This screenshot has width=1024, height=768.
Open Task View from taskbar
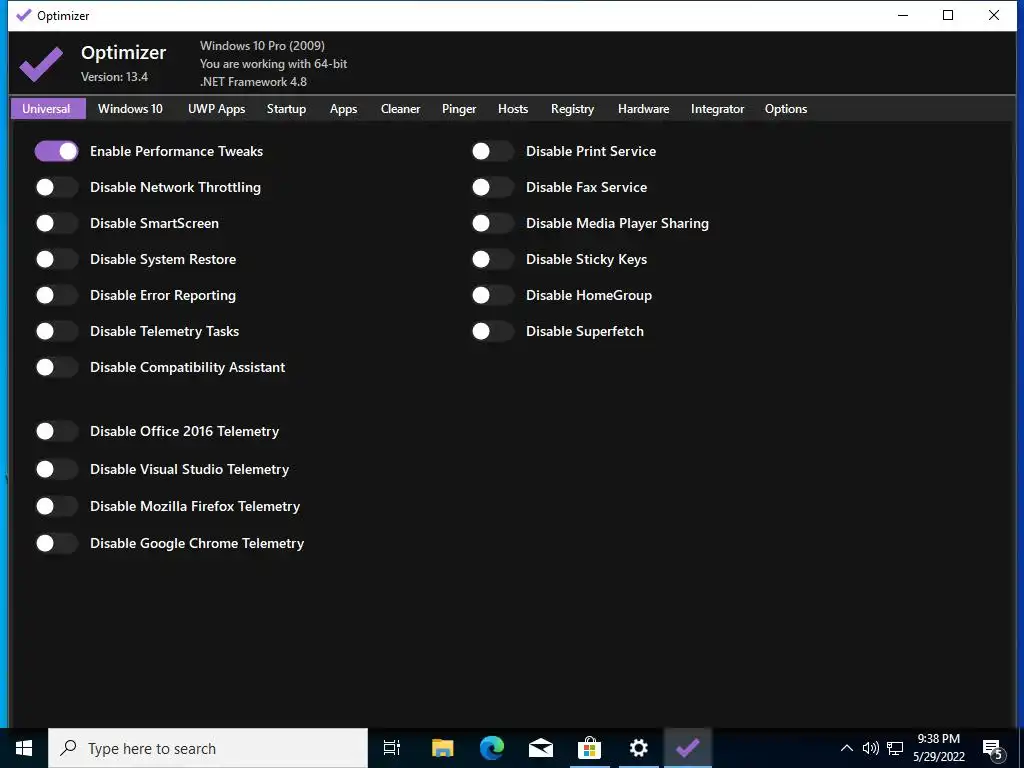(392, 748)
